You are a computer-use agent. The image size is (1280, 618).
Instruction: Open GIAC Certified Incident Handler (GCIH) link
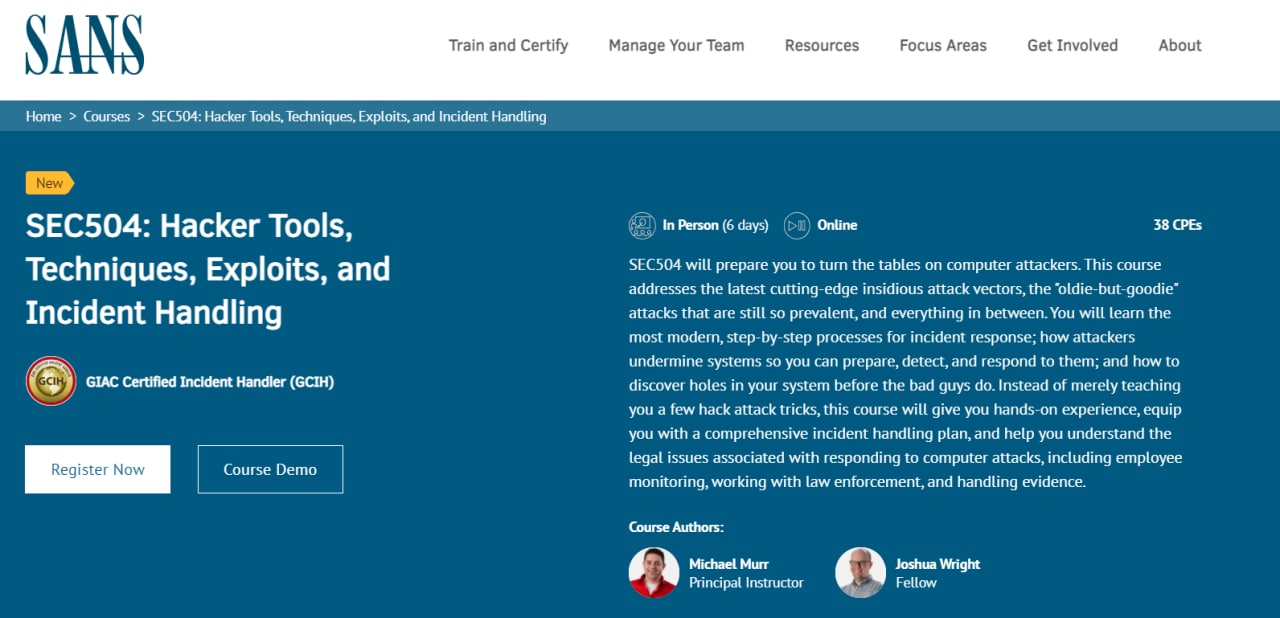[x=210, y=382]
